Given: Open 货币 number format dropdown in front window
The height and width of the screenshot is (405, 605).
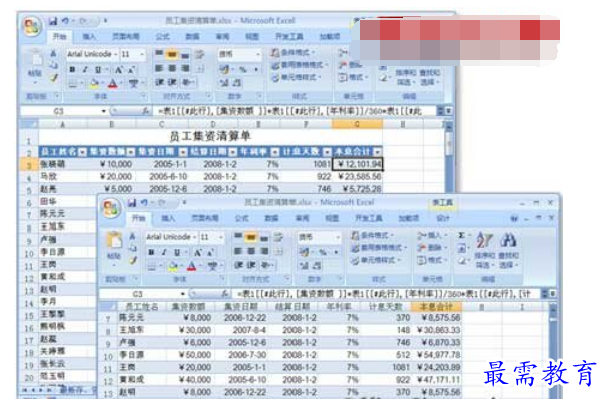Looking at the screenshot, I should 337,237.
